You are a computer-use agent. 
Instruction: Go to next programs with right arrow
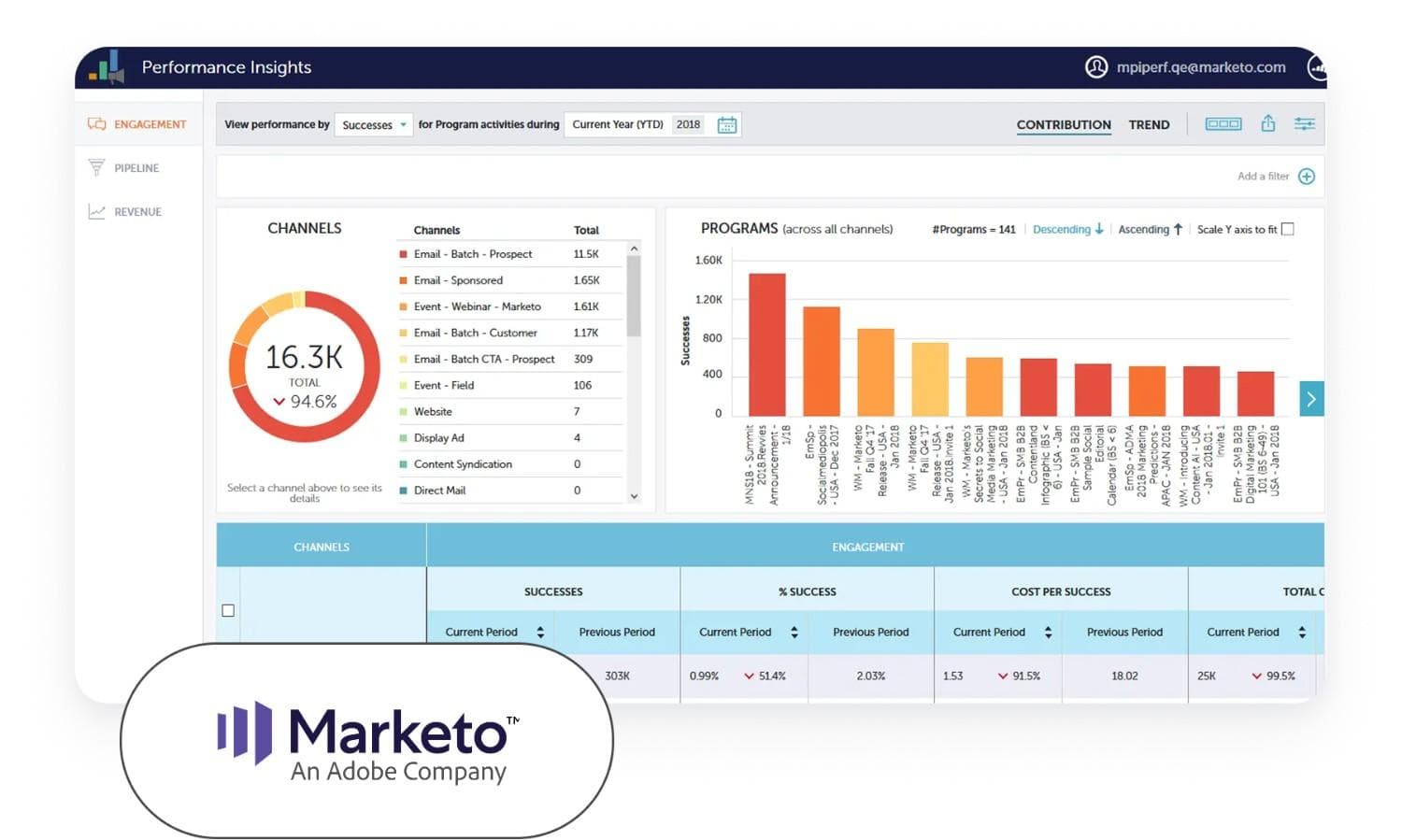click(x=1311, y=399)
